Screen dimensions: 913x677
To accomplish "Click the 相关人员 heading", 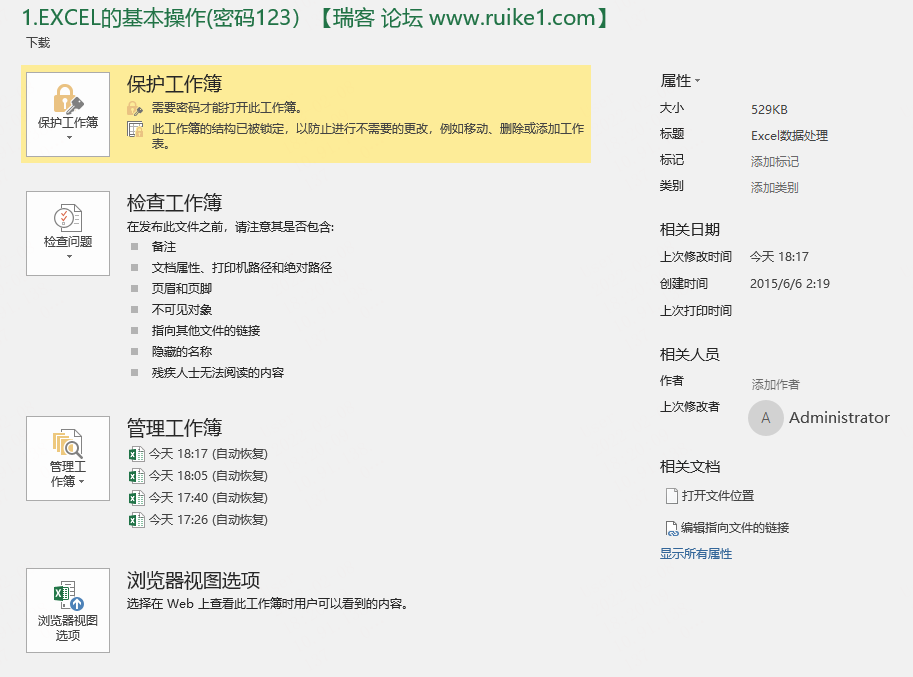I will pos(690,354).
